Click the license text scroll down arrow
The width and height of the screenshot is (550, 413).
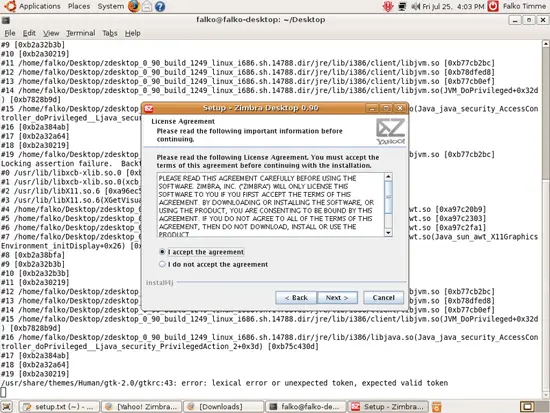(388, 232)
